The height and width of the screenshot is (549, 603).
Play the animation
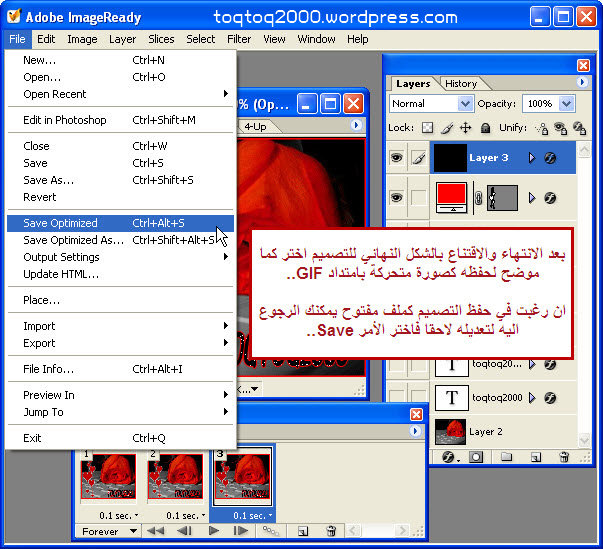(212, 532)
